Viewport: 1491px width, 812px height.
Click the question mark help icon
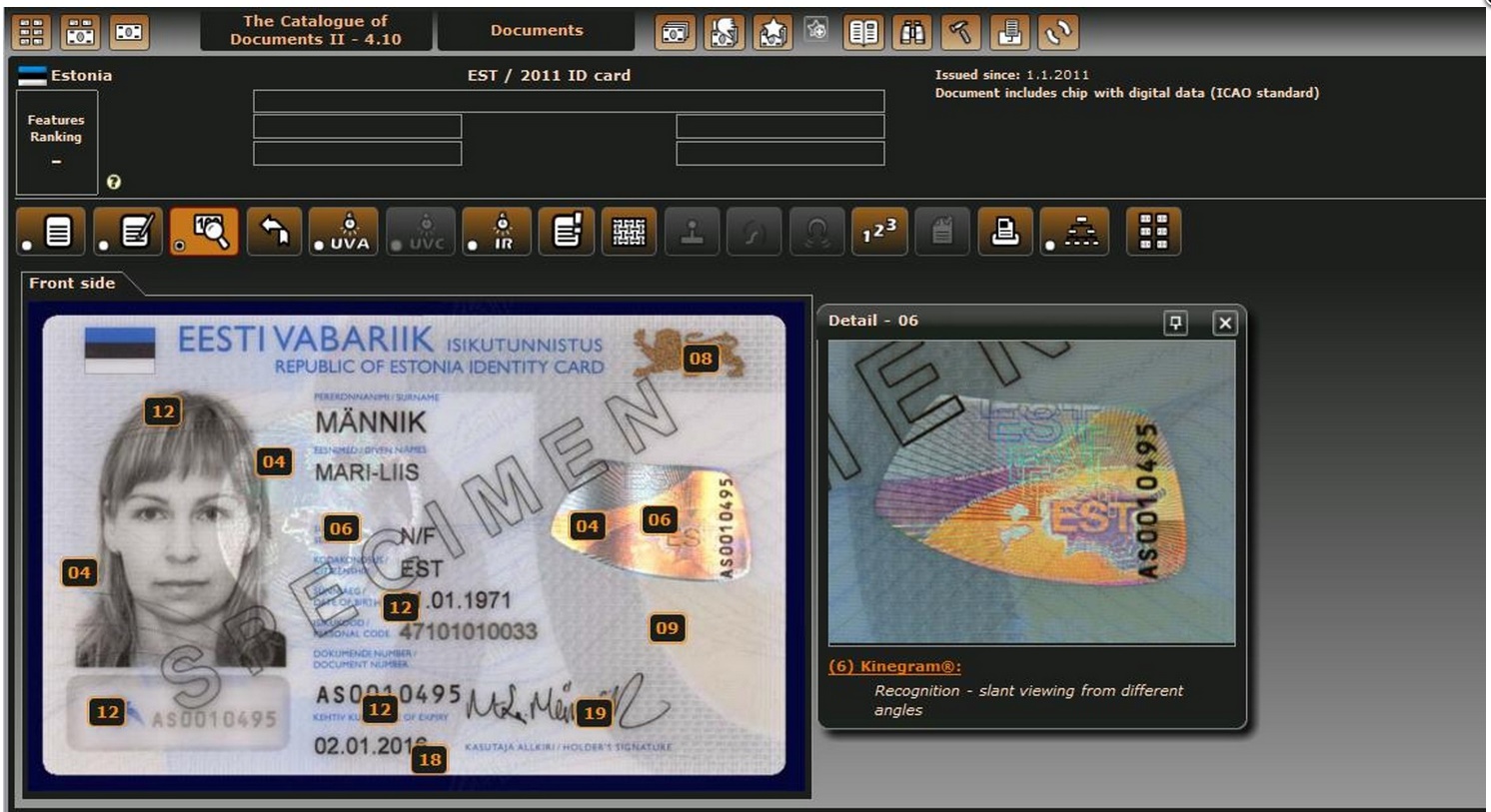tap(114, 182)
